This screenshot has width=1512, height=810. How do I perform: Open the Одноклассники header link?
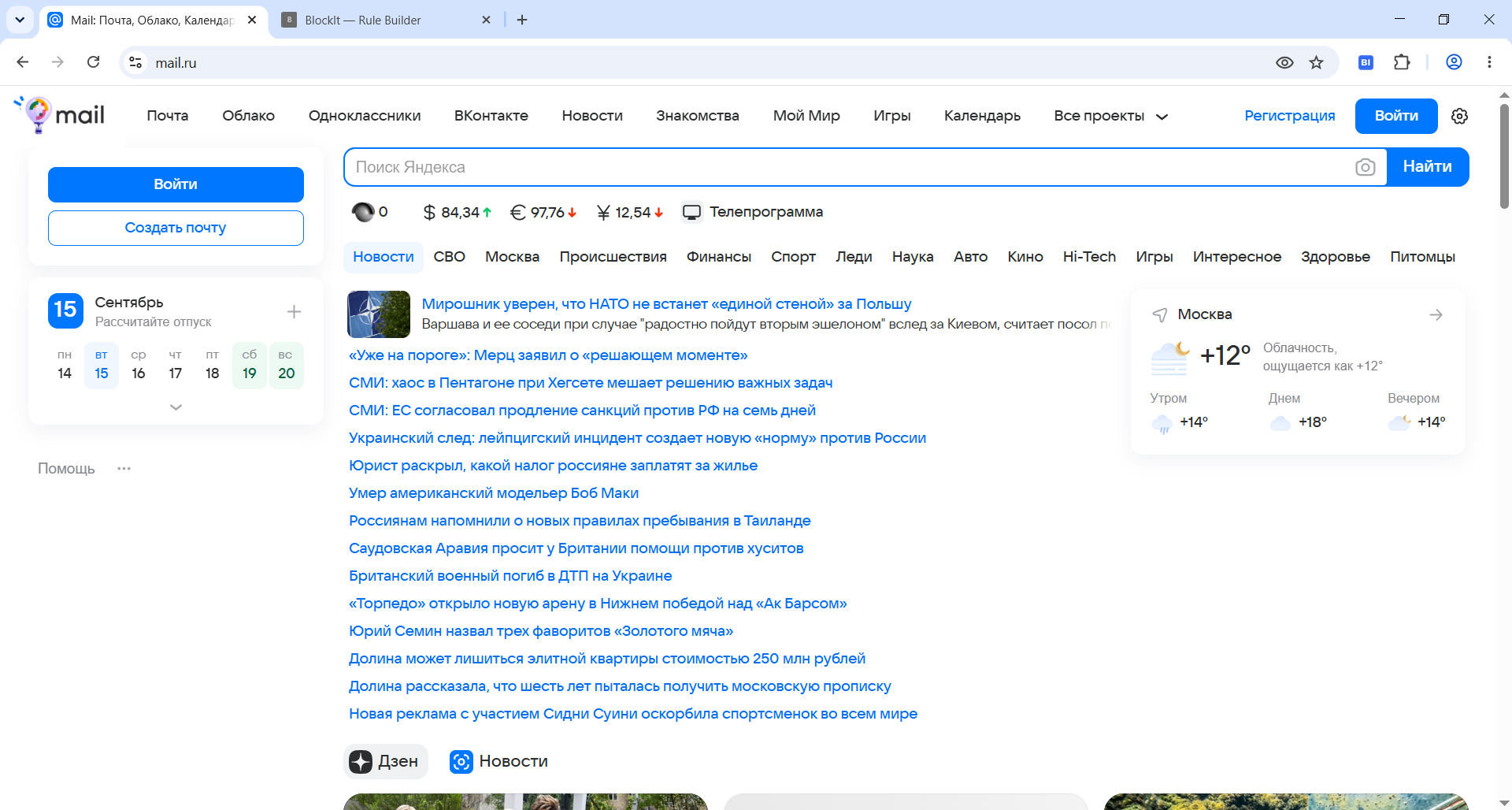point(365,116)
